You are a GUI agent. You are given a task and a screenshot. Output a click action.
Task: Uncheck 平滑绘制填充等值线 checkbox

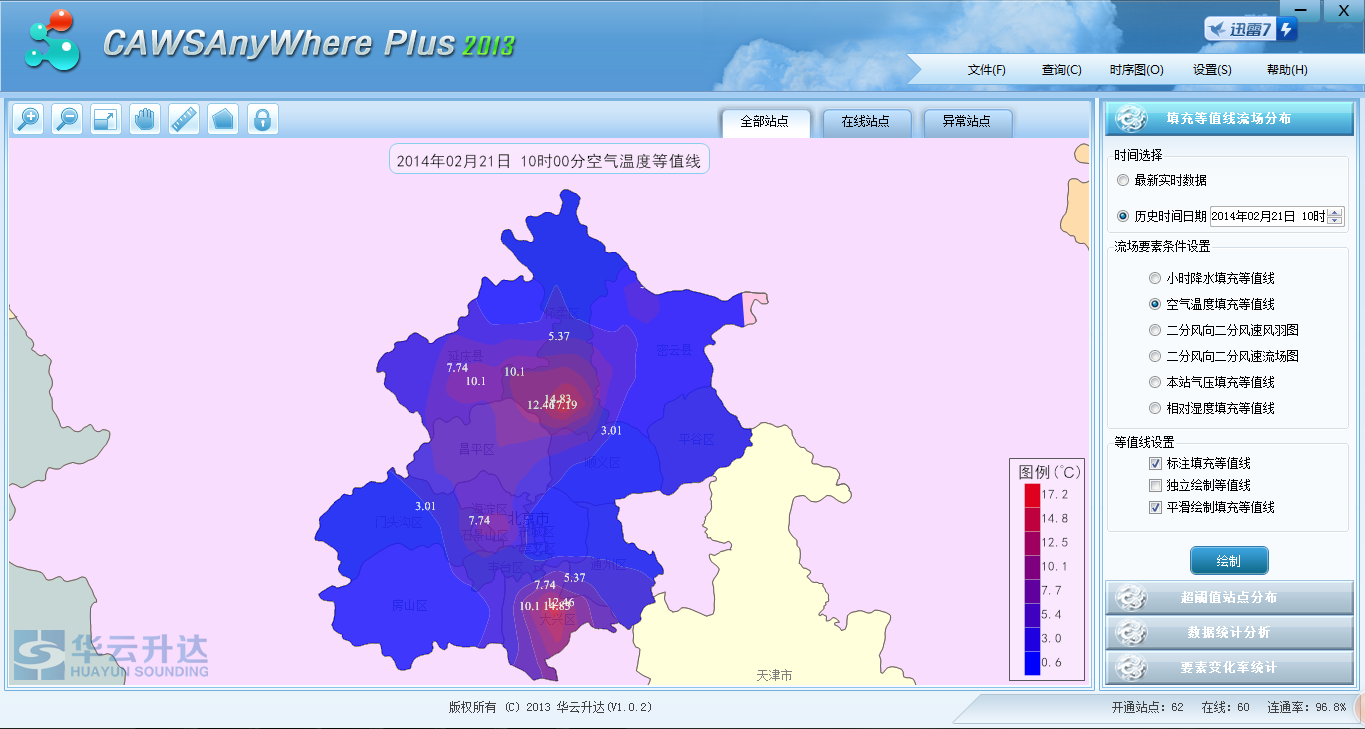[1155, 507]
